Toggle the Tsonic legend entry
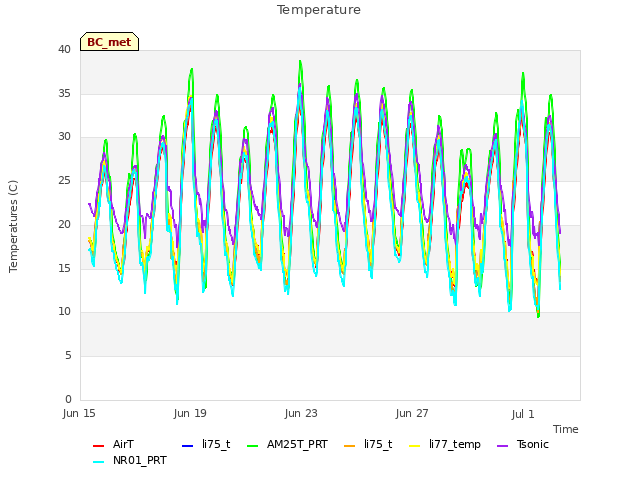The height and width of the screenshot is (480, 640). tap(523, 444)
